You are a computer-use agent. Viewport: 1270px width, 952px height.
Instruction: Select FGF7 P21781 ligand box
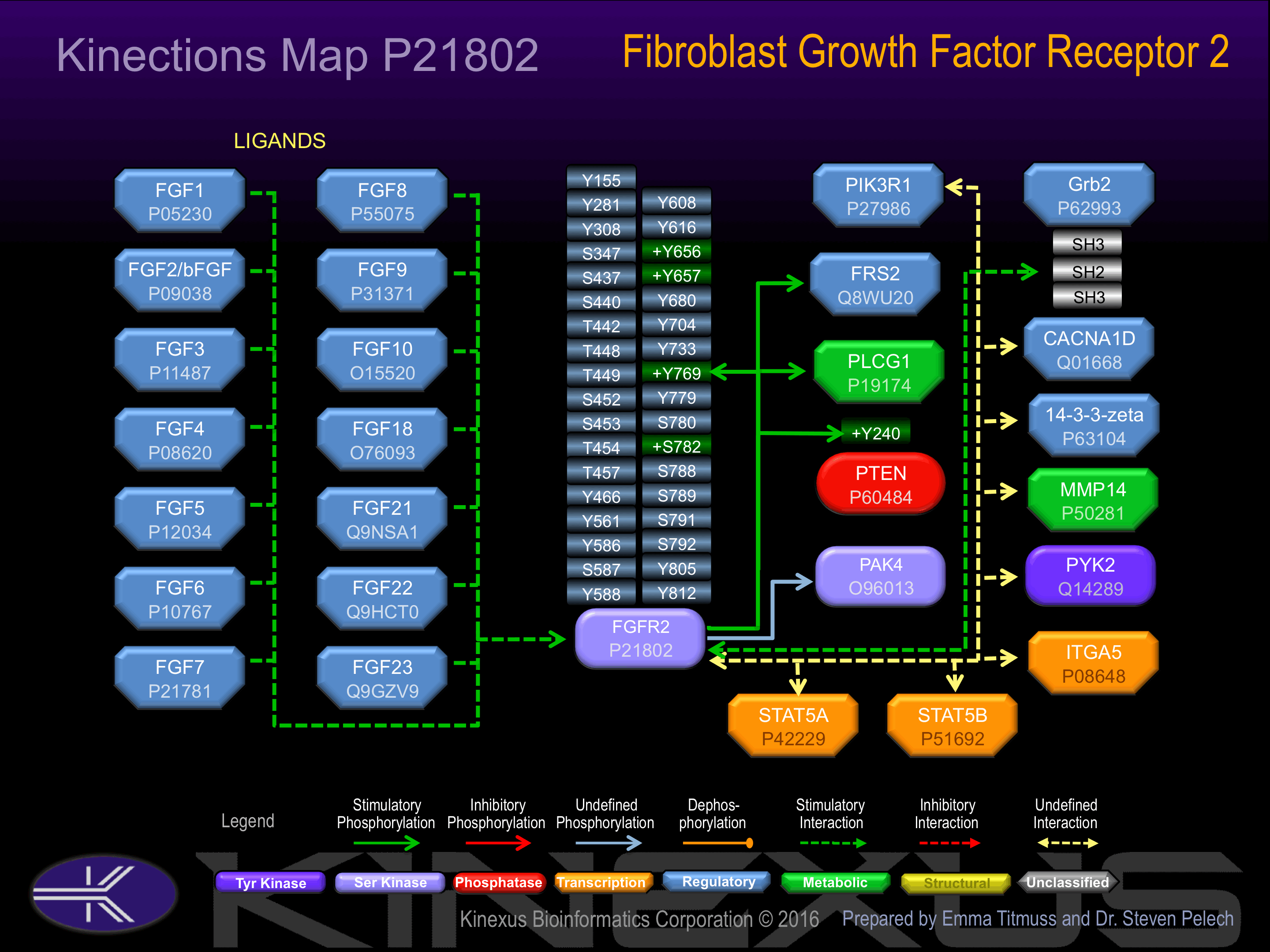pyautogui.click(x=180, y=678)
